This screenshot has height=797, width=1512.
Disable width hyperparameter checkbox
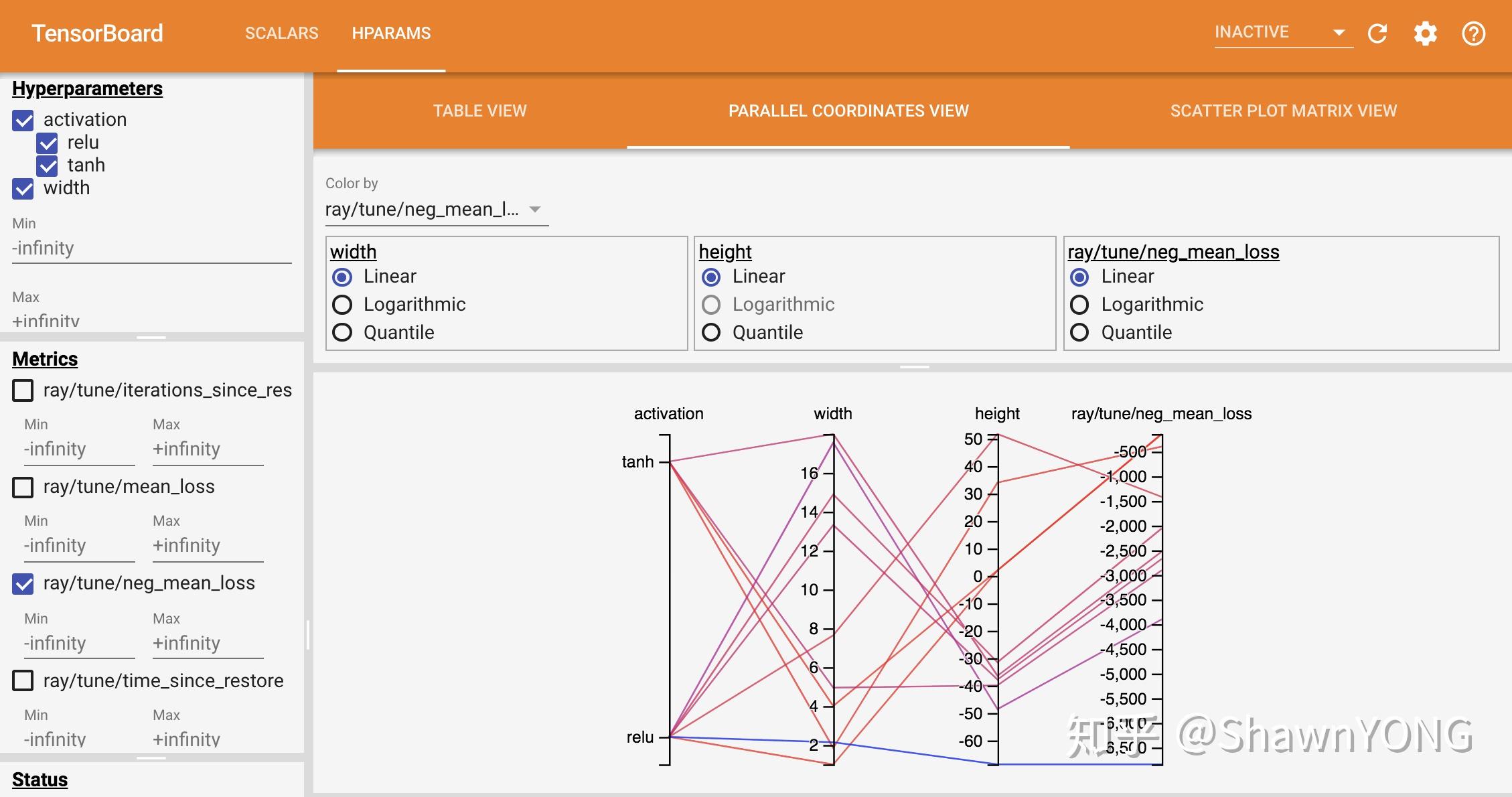pyautogui.click(x=22, y=188)
